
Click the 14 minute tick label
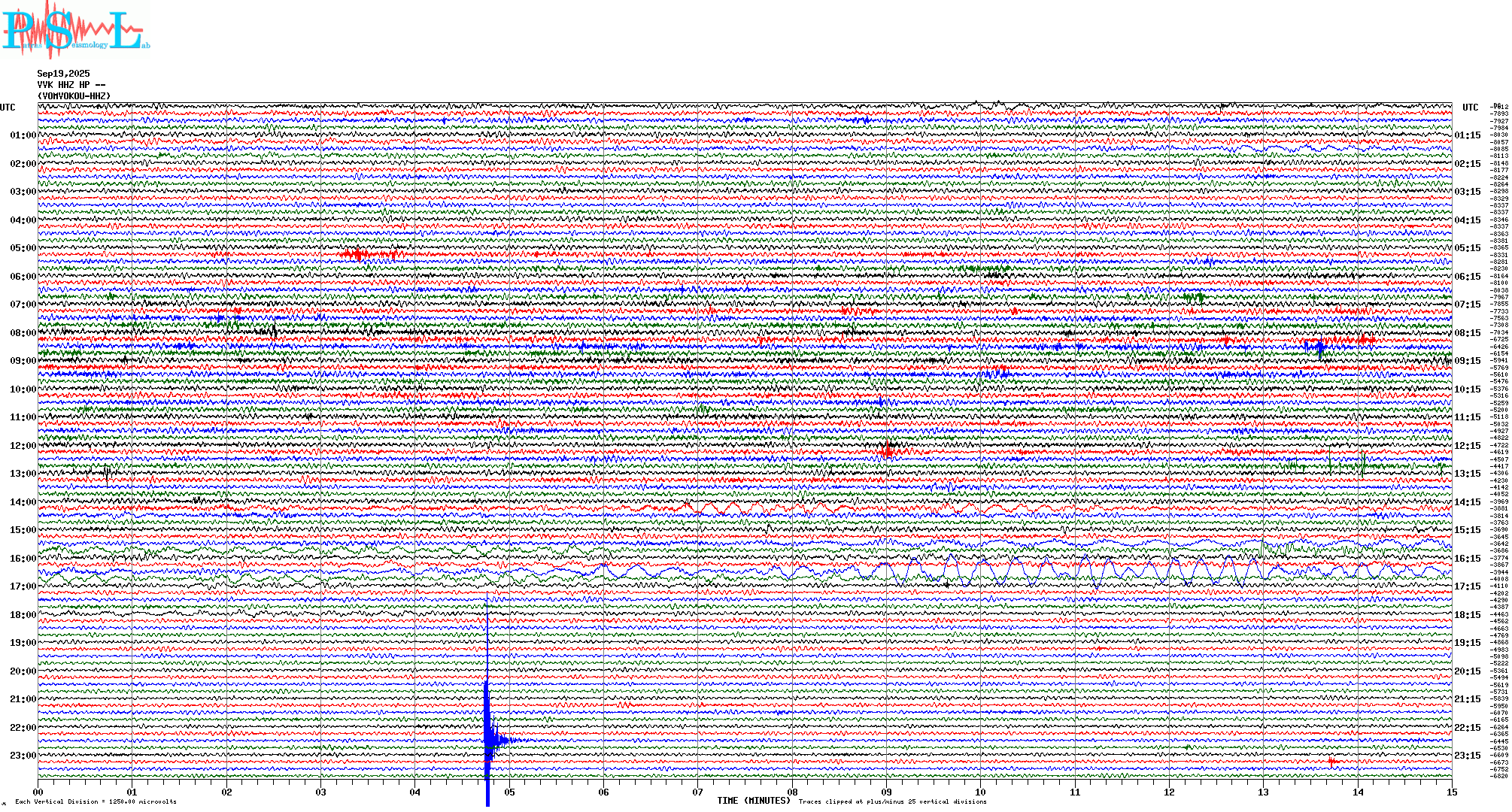[x=1358, y=792]
